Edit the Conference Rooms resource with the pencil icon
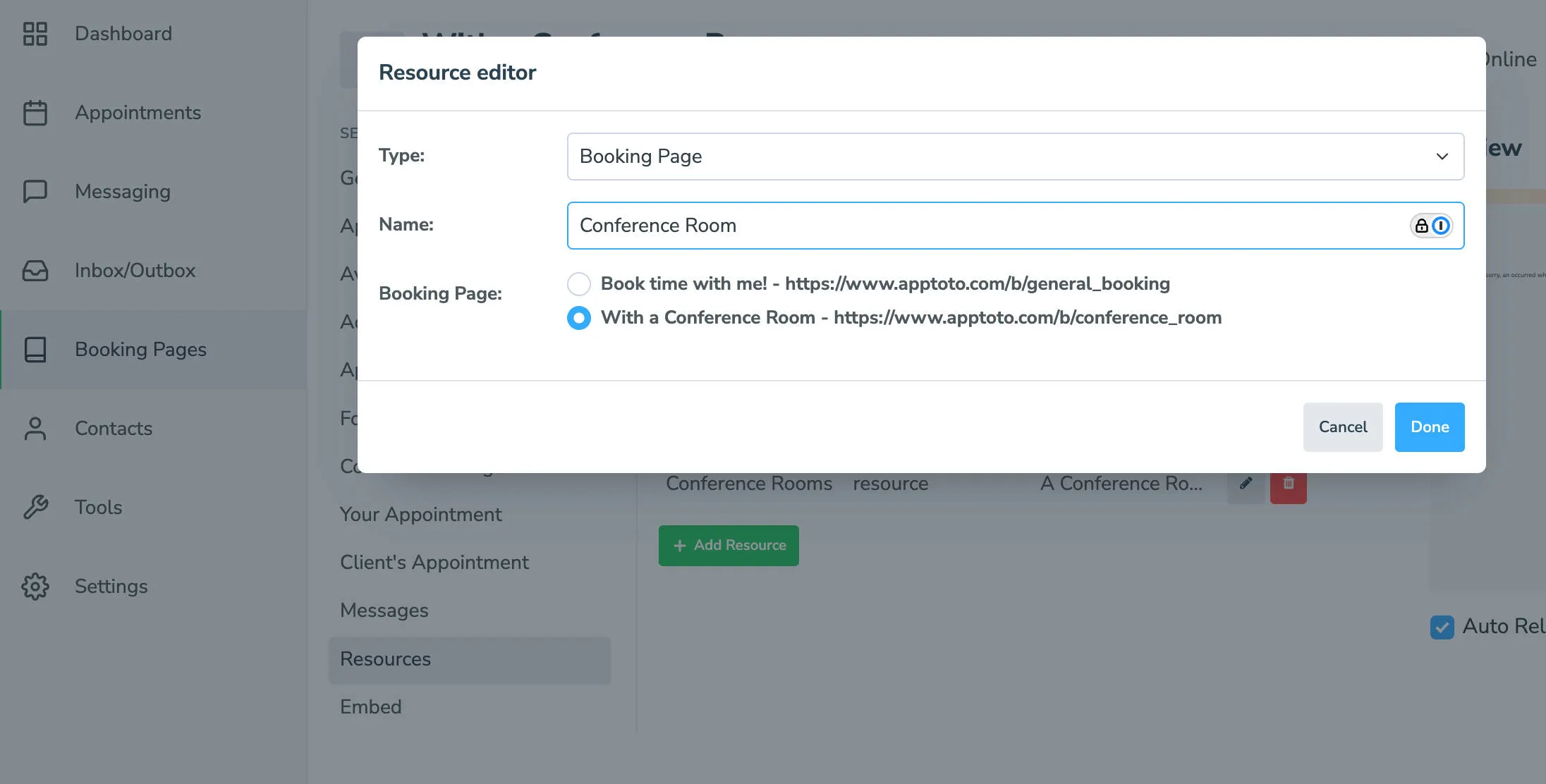This screenshot has width=1546, height=784. [1246, 483]
